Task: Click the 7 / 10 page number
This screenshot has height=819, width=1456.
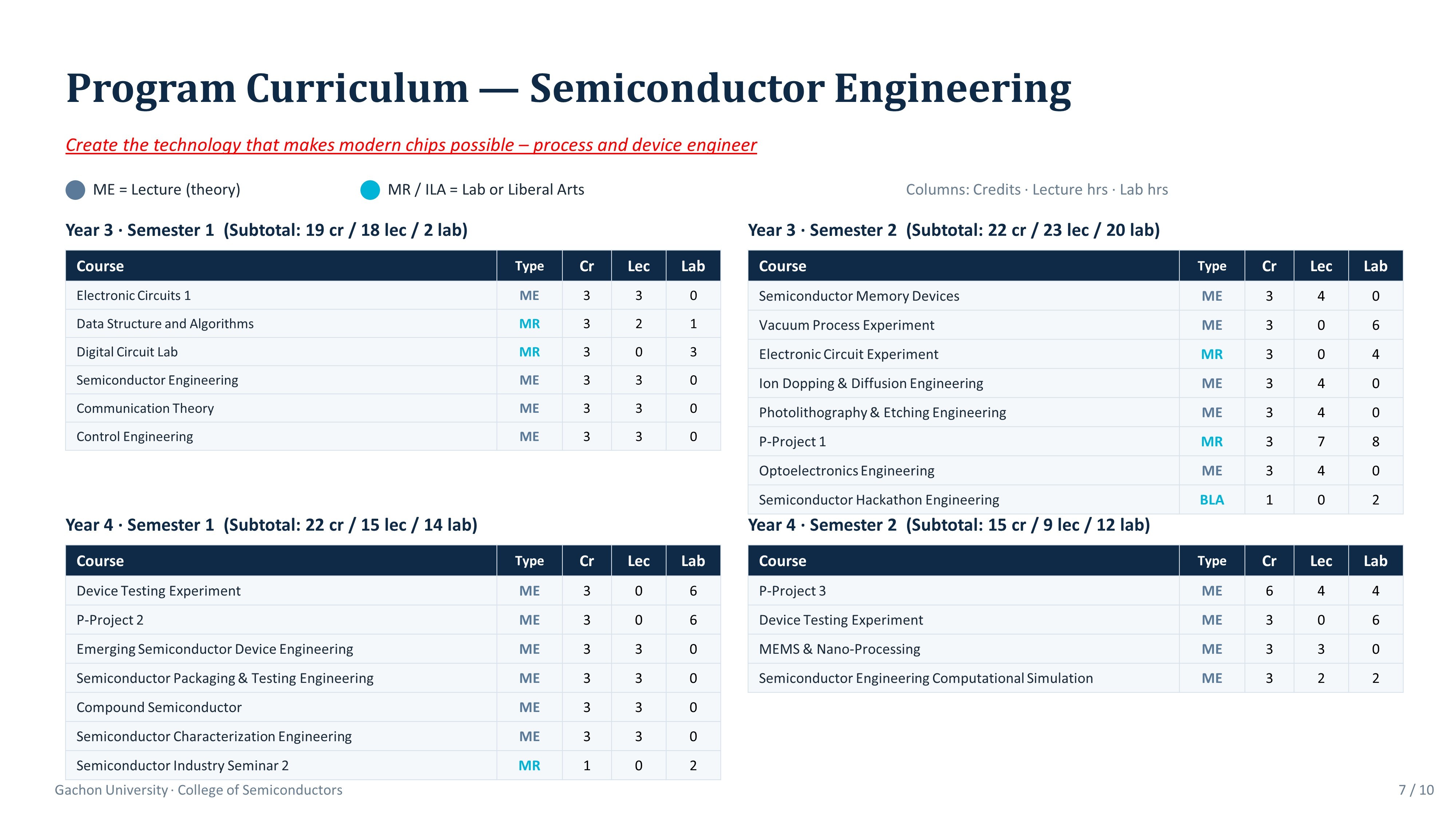Action: click(x=1416, y=790)
